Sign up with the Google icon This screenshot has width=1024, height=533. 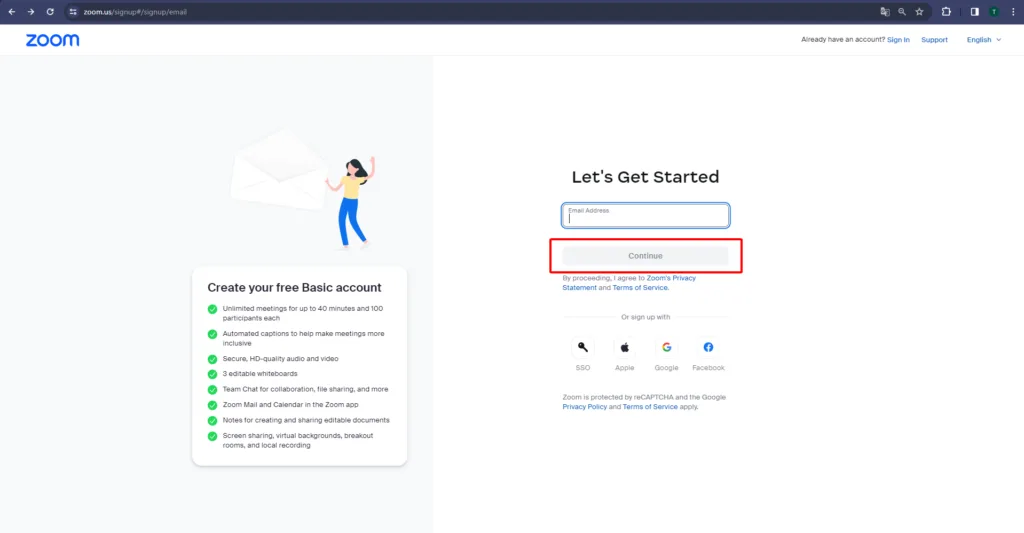(666, 347)
